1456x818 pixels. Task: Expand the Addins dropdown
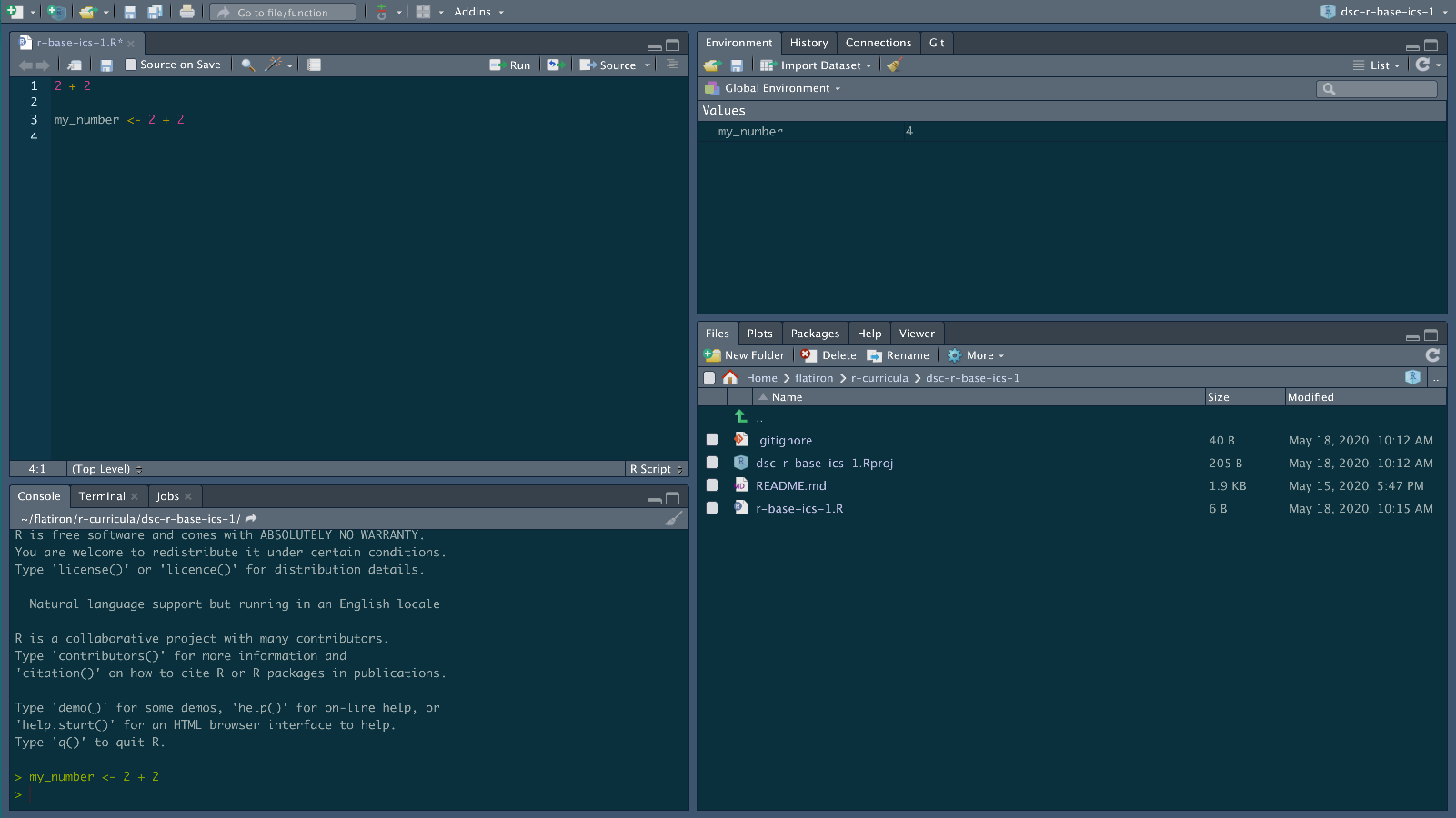(479, 12)
